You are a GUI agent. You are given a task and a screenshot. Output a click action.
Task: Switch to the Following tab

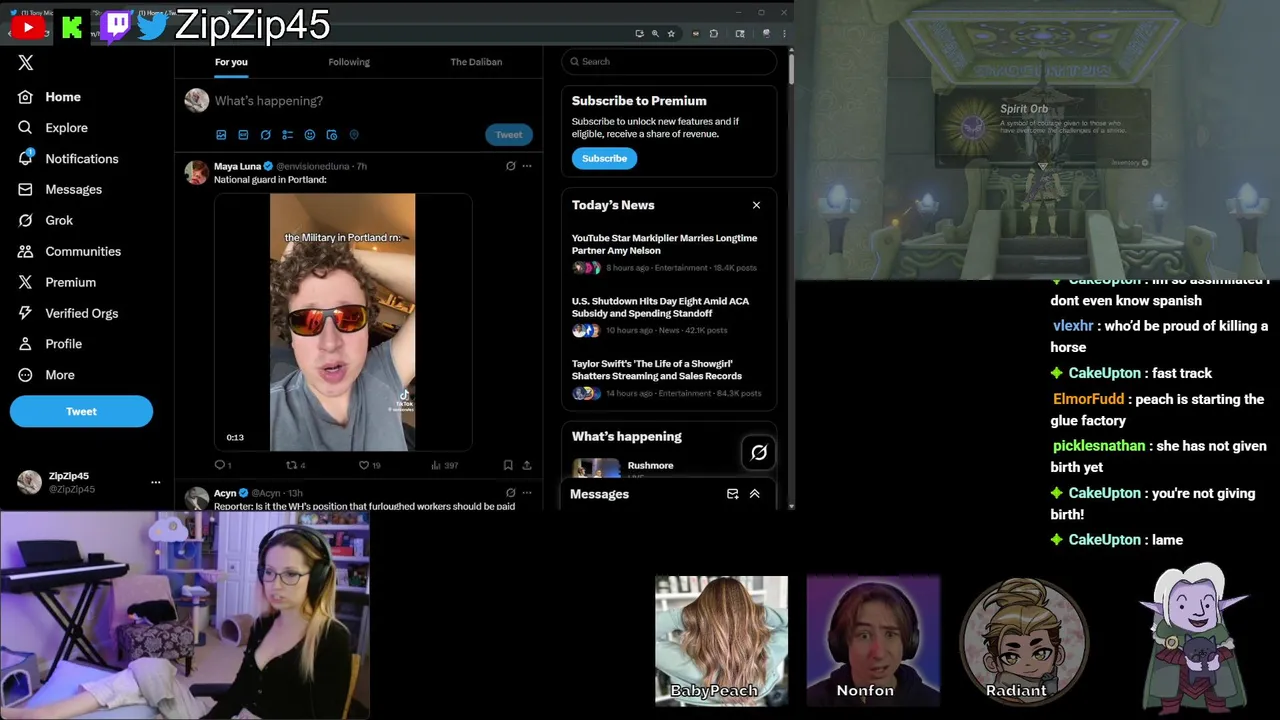(x=349, y=62)
